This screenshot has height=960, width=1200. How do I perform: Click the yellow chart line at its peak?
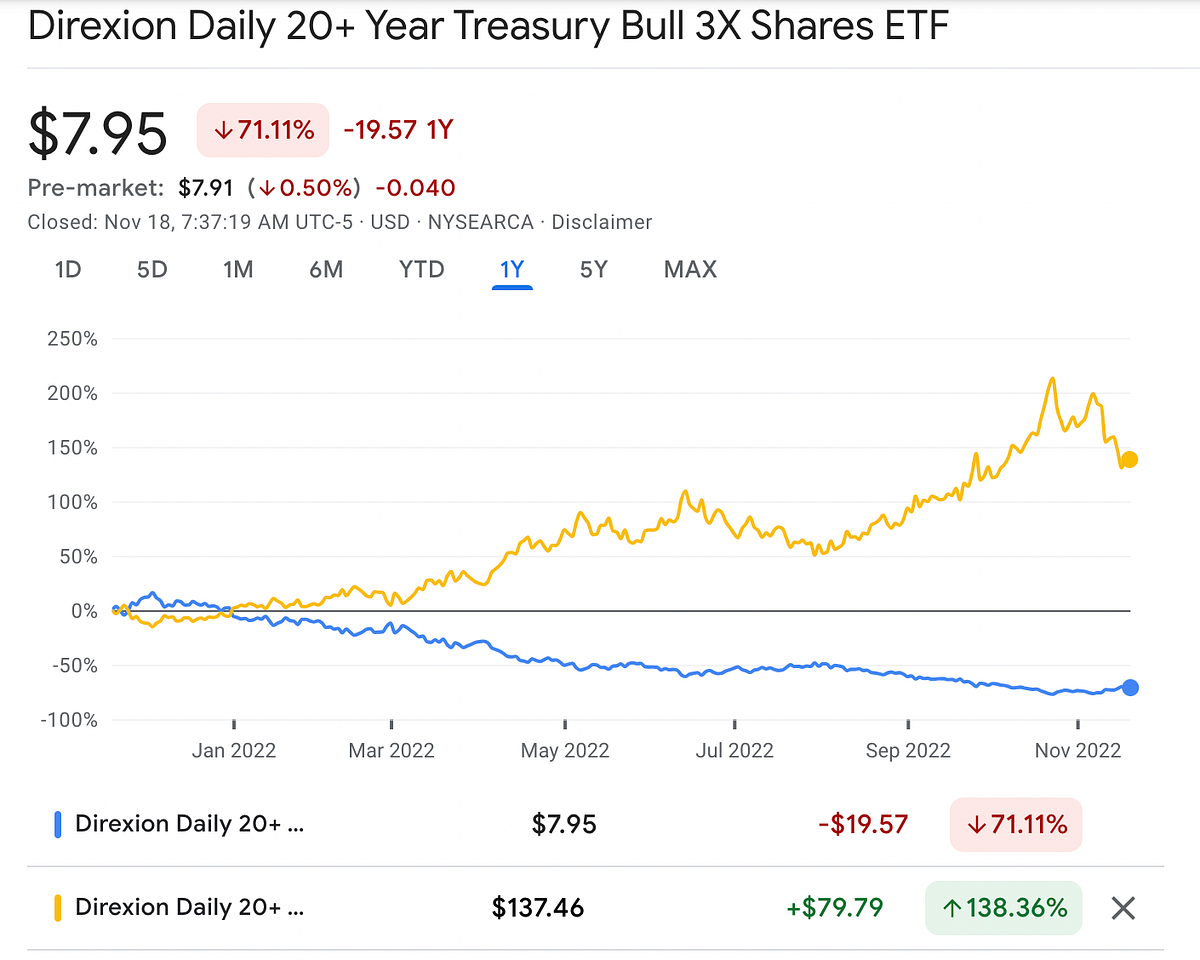[1054, 378]
